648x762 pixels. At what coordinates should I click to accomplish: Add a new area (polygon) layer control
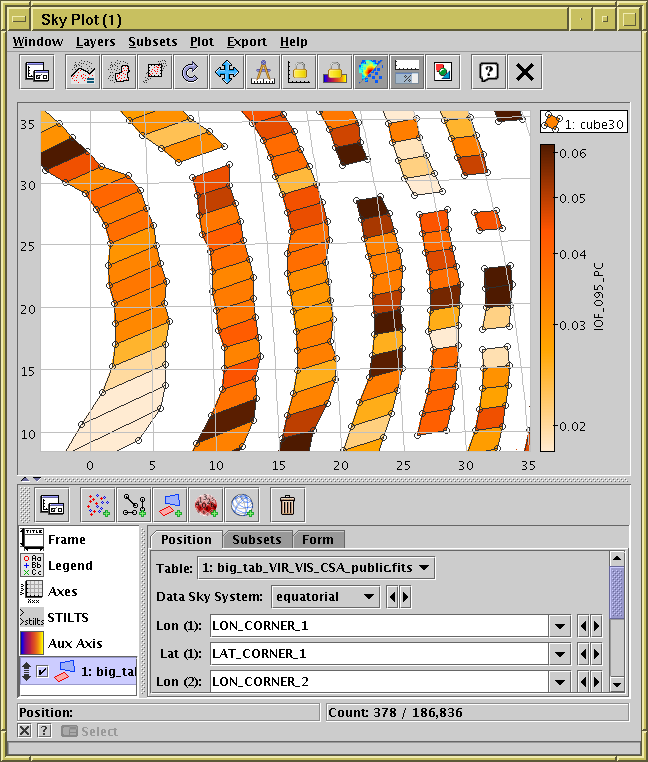tap(171, 505)
